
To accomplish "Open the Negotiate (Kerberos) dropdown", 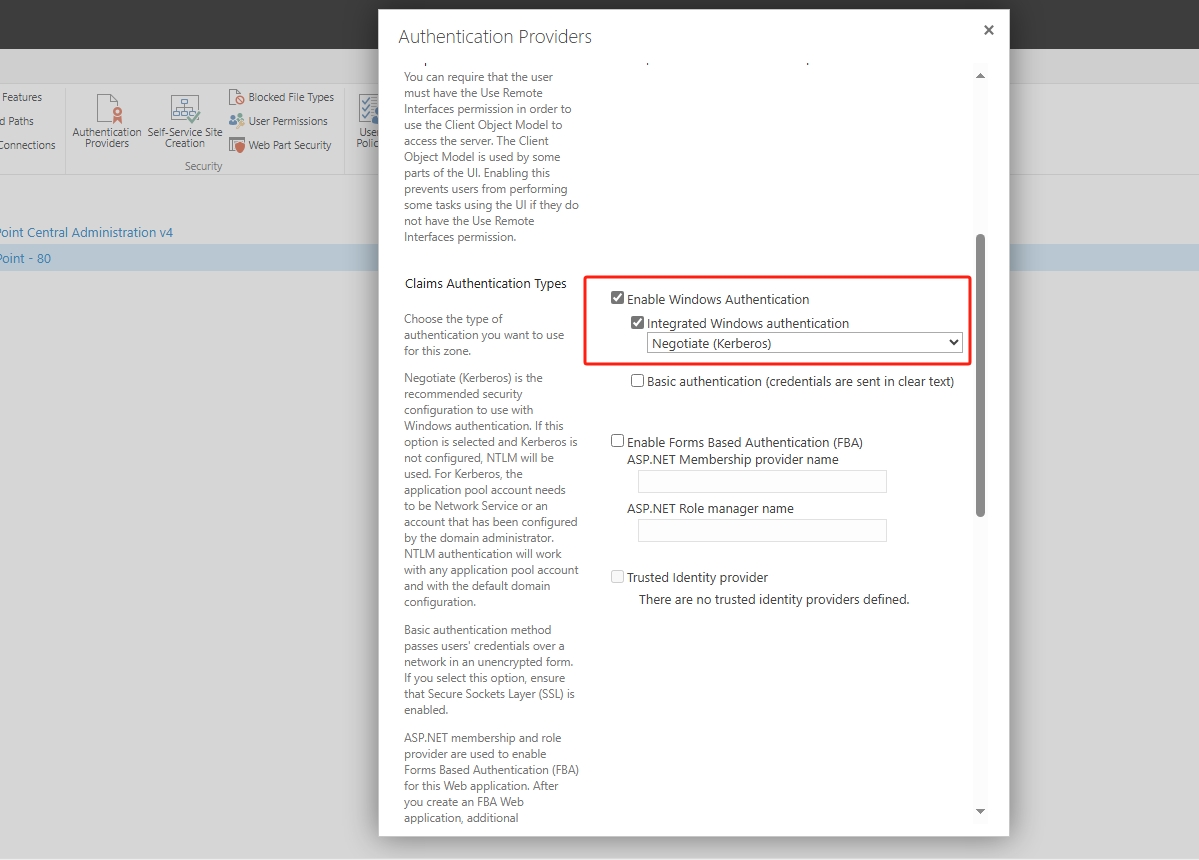I will pyautogui.click(x=804, y=342).
